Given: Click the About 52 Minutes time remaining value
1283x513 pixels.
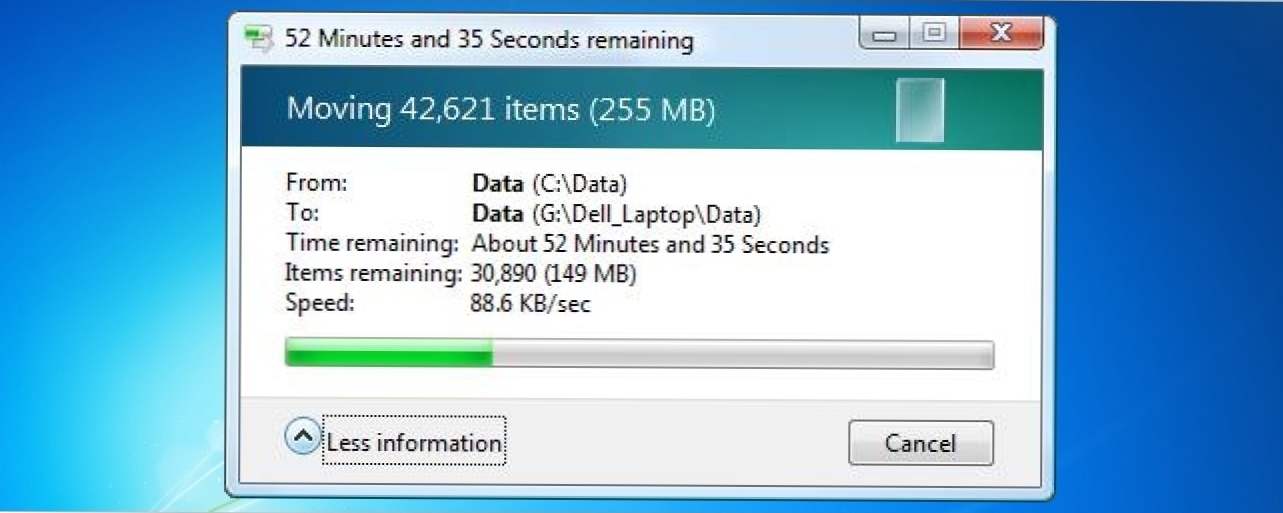Looking at the screenshot, I should point(650,244).
